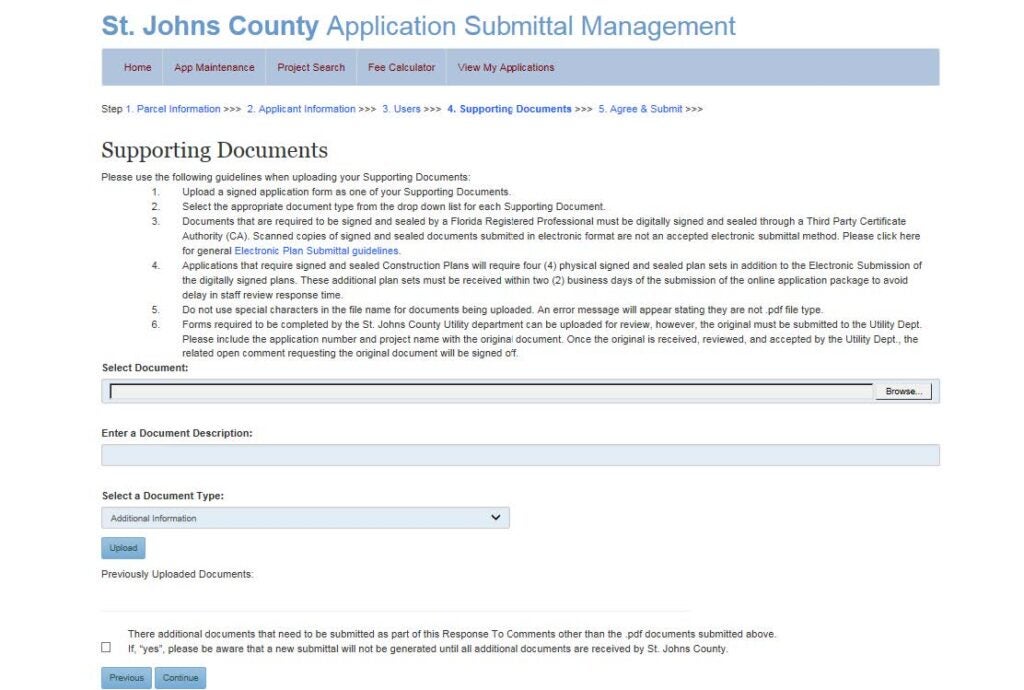Click inside the document description field

point(520,455)
